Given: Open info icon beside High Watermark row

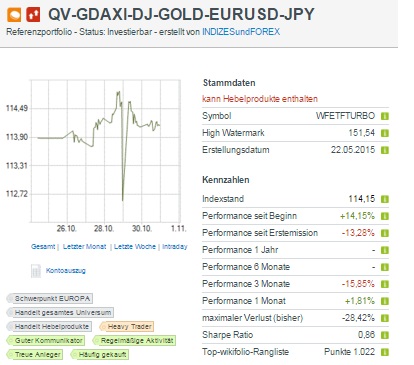Looking at the screenshot, I should pos(385,133).
